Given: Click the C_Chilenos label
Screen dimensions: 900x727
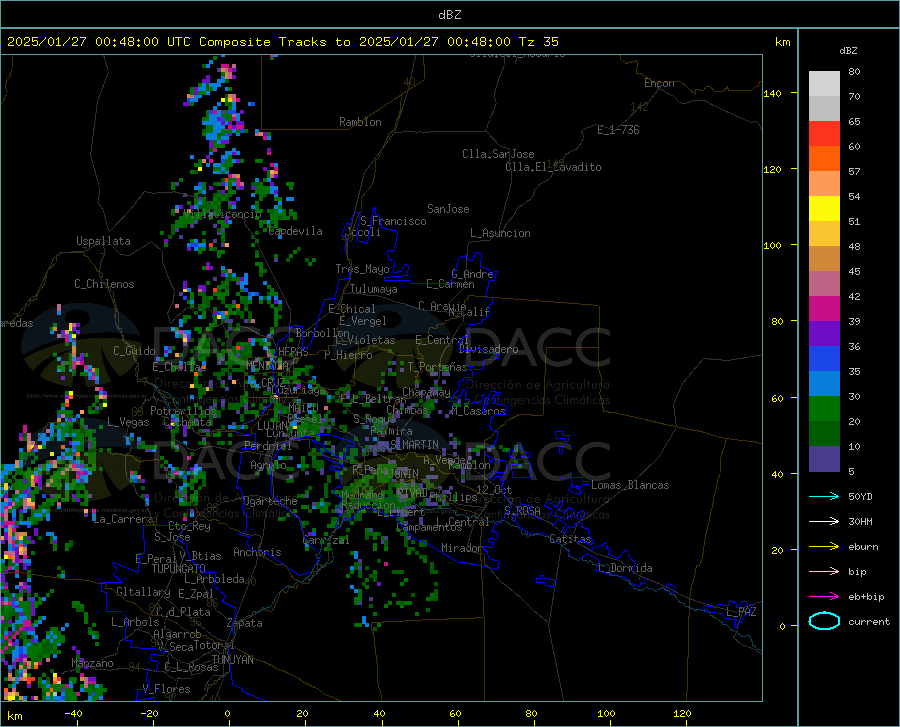Looking at the screenshot, I should [x=104, y=284].
